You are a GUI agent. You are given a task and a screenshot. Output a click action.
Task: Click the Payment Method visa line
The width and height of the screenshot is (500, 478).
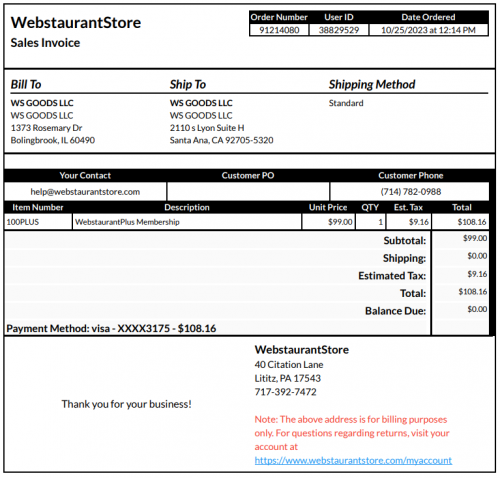(x=111, y=329)
